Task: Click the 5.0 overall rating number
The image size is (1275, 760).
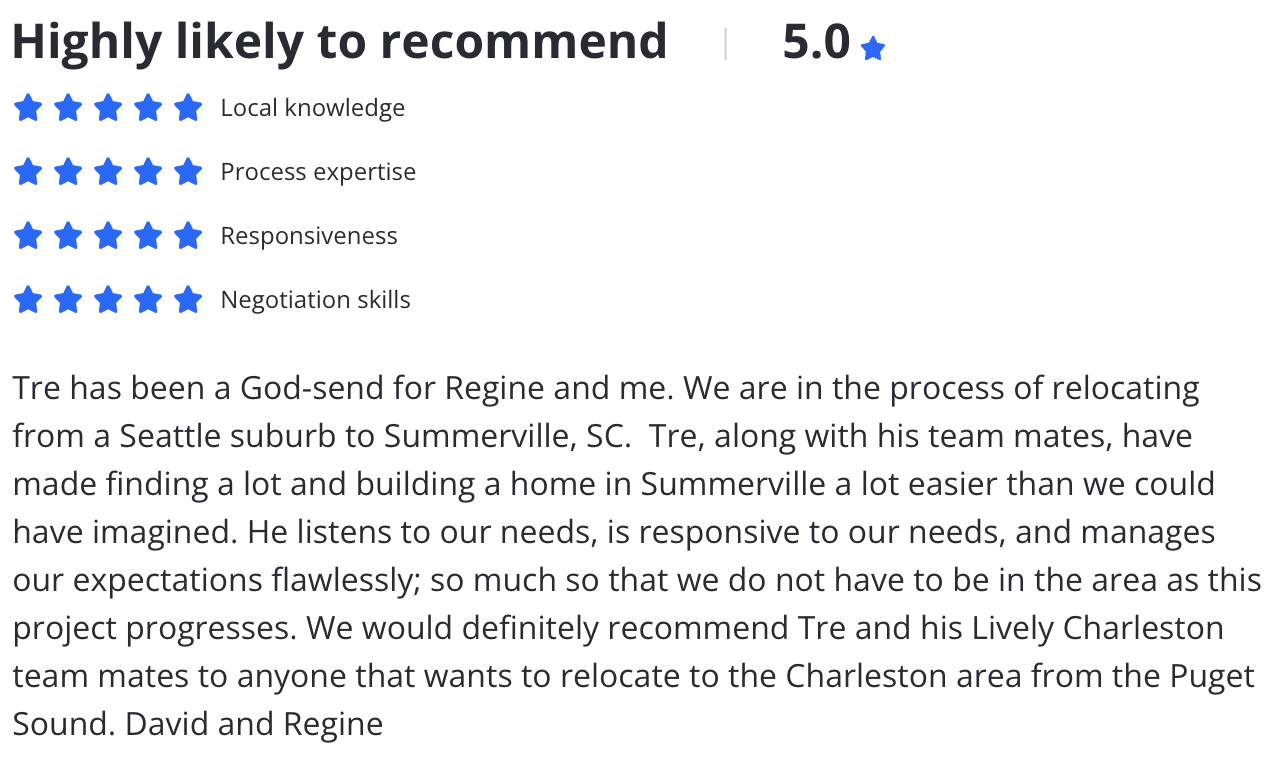Action: [x=816, y=43]
